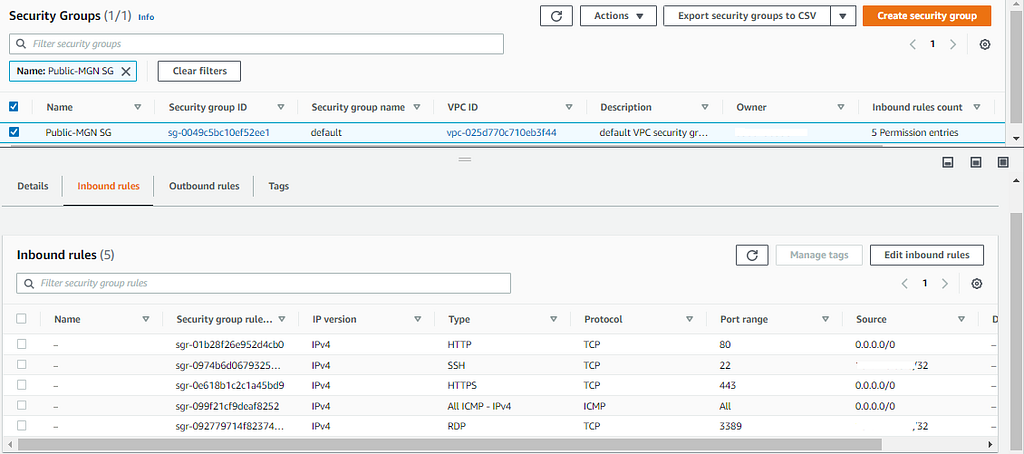Refresh the Security Groups list
Screen dimensions: 1024x454
pyautogui.click(x=556, y=16)
